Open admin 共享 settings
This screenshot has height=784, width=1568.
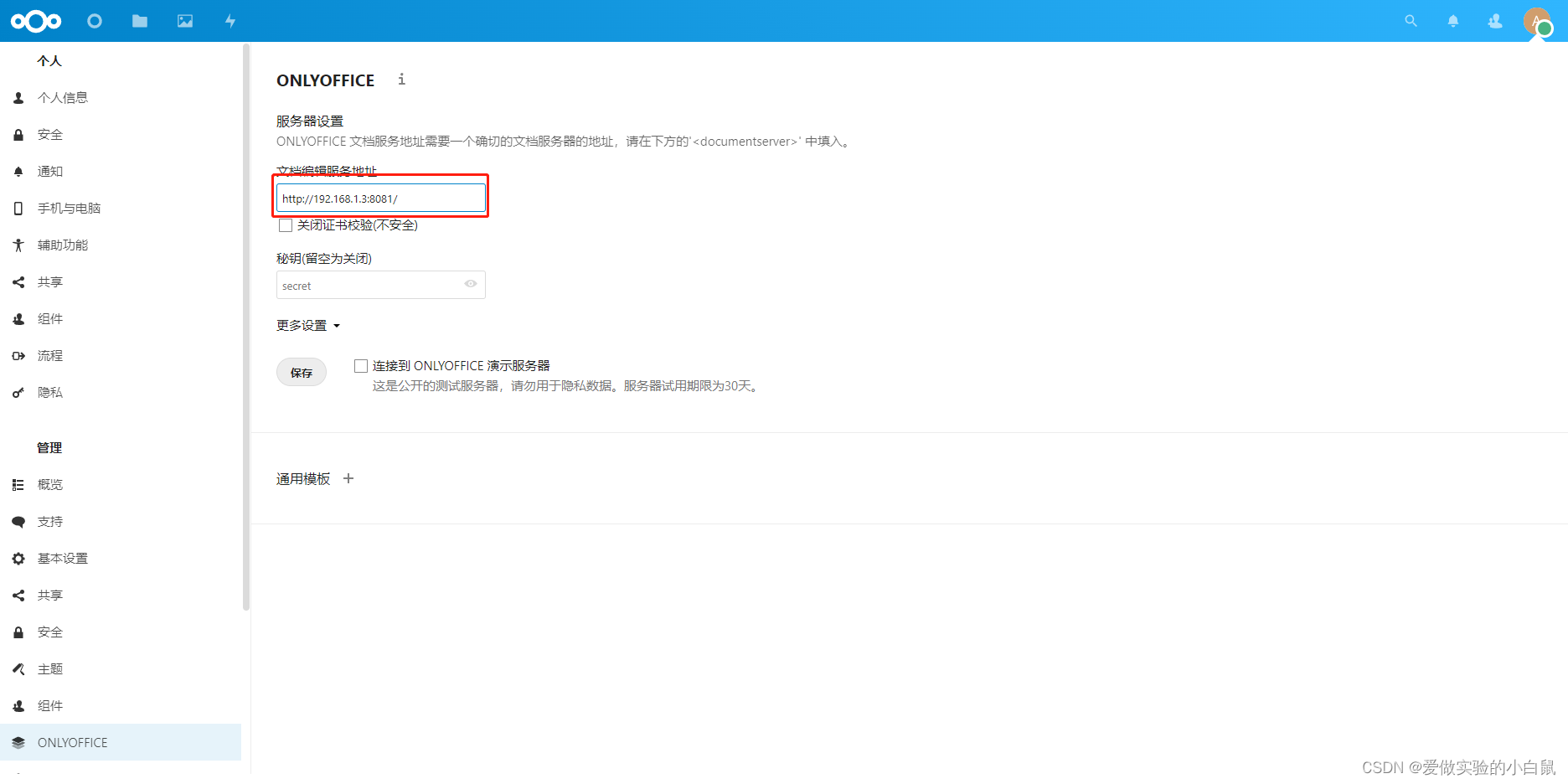click(121, 596)
